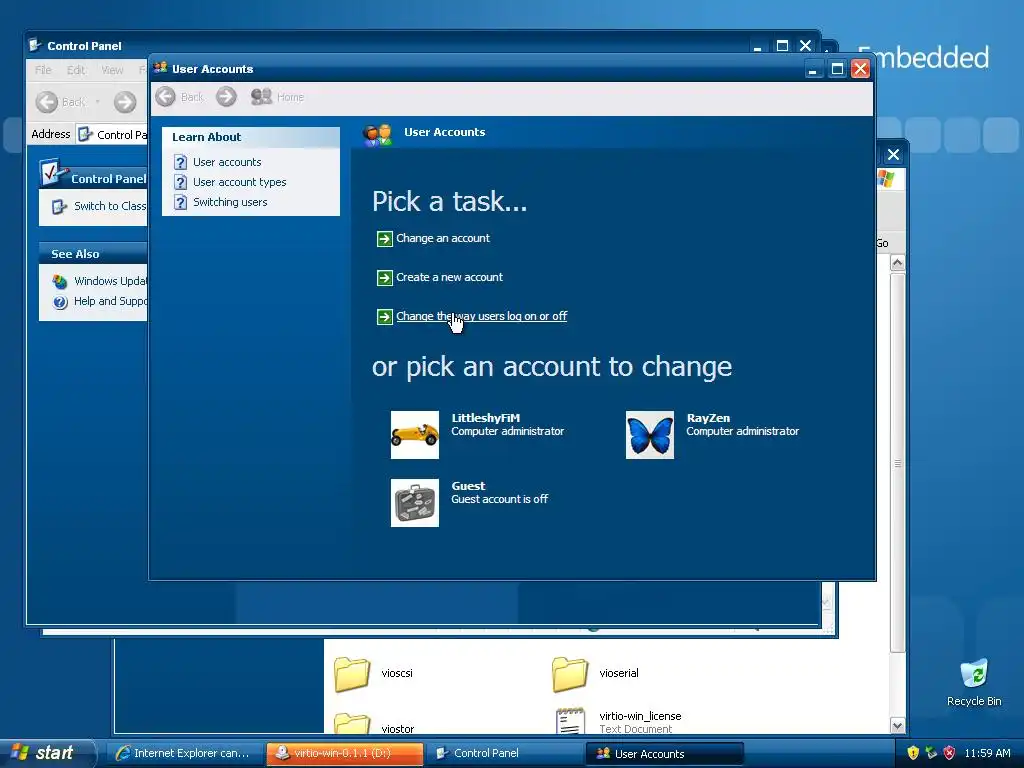This screenshot has height=768, width=1024.
Task: Click Forward arrow in Control Panel toolbar
Action: [125, 102]
